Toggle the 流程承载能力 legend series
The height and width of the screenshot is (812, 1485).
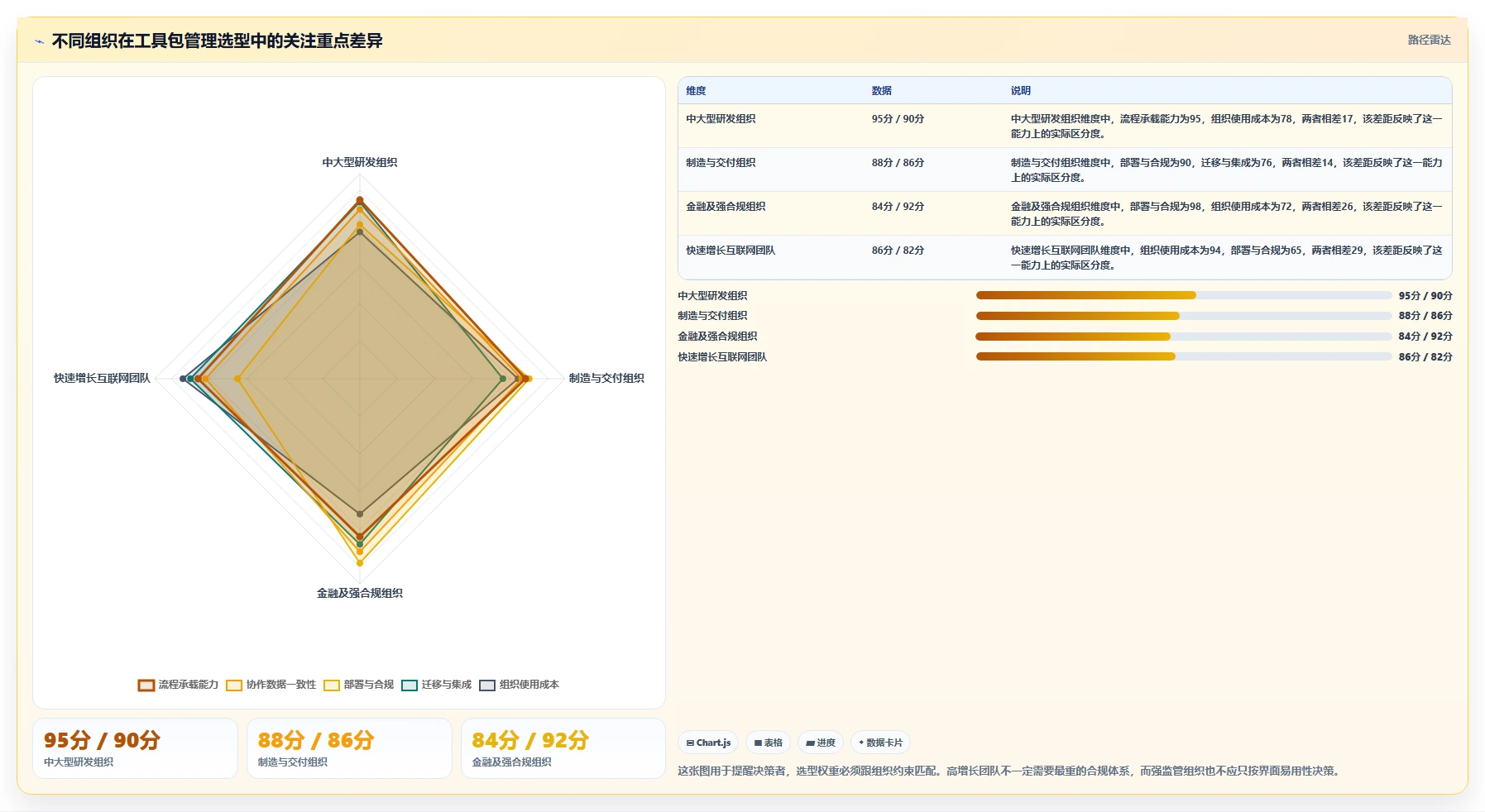pos(178,685)
